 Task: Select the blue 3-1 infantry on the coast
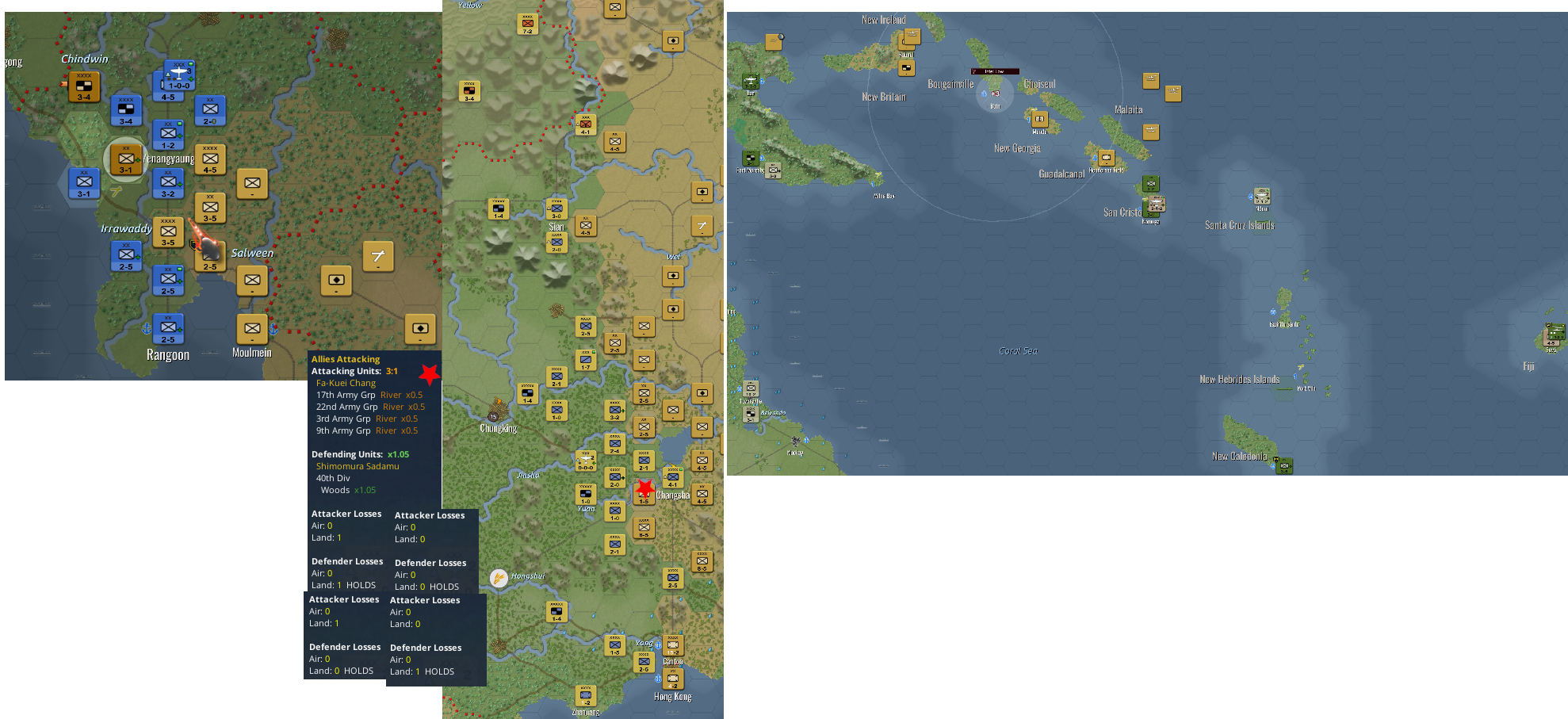point(84,183)
